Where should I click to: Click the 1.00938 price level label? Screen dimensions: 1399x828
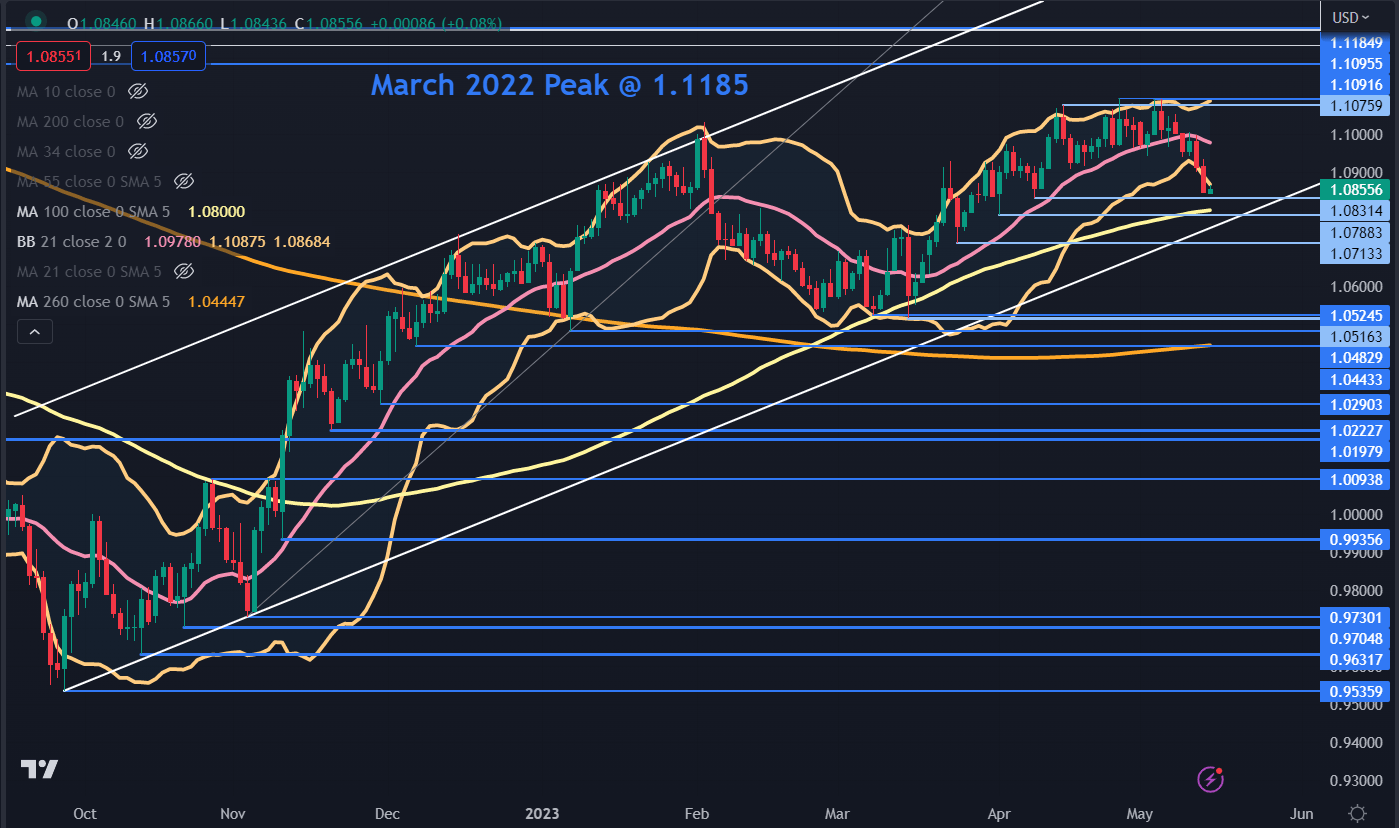click(x=1354, y=478)
